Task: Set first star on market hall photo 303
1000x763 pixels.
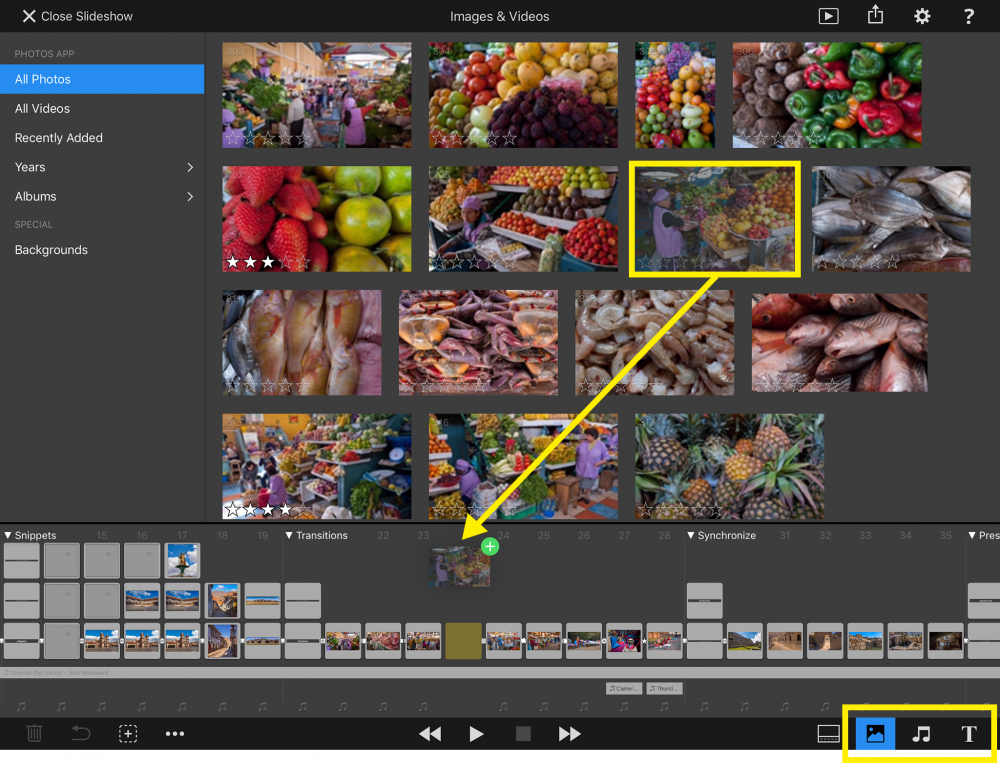Action: click(x=233, y=138)
